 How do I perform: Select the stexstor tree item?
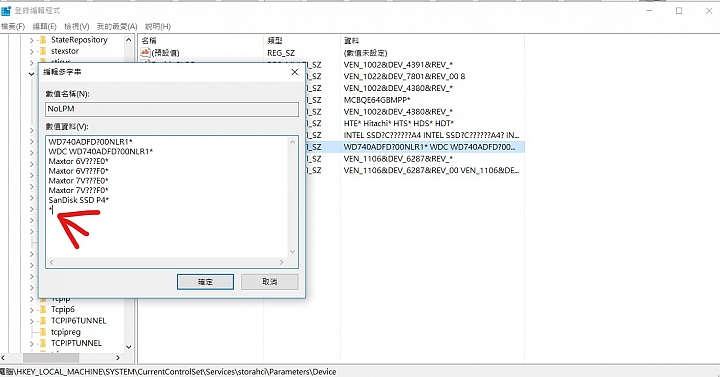65,51
